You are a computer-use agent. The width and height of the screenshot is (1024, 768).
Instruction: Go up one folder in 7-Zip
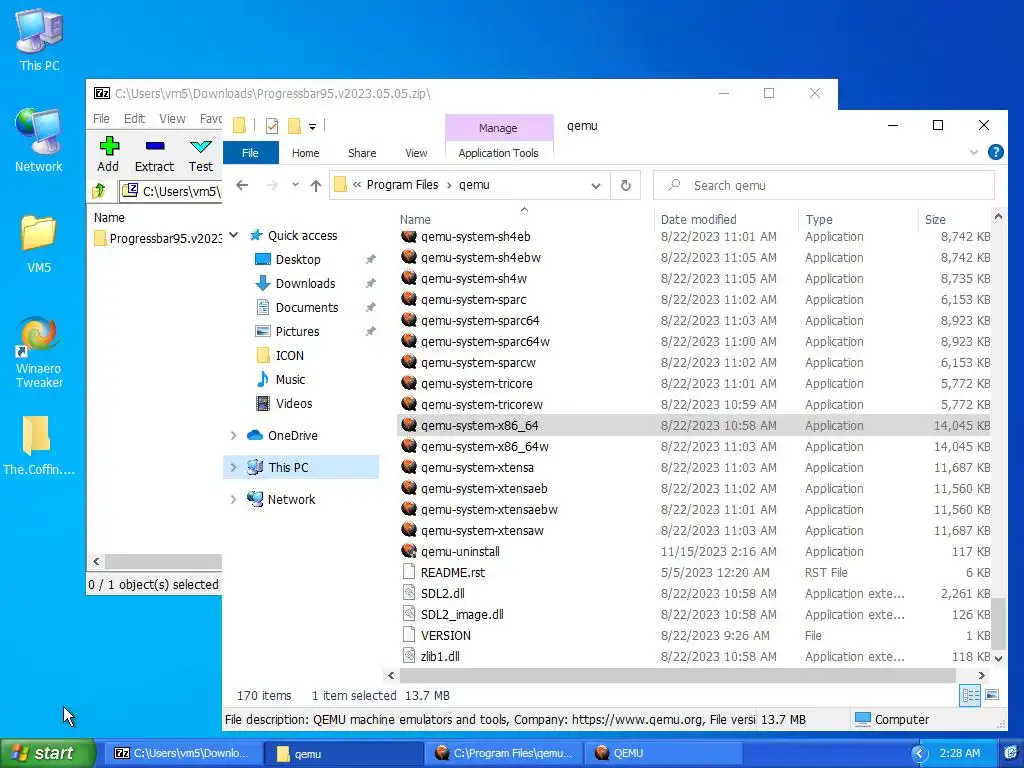tap(99, 191)
